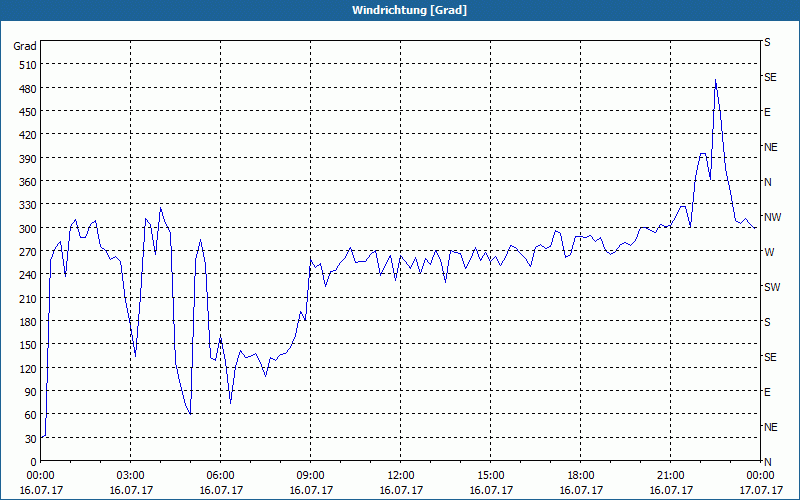Click the 21:00 time axis label

click(x=670, y=476)
